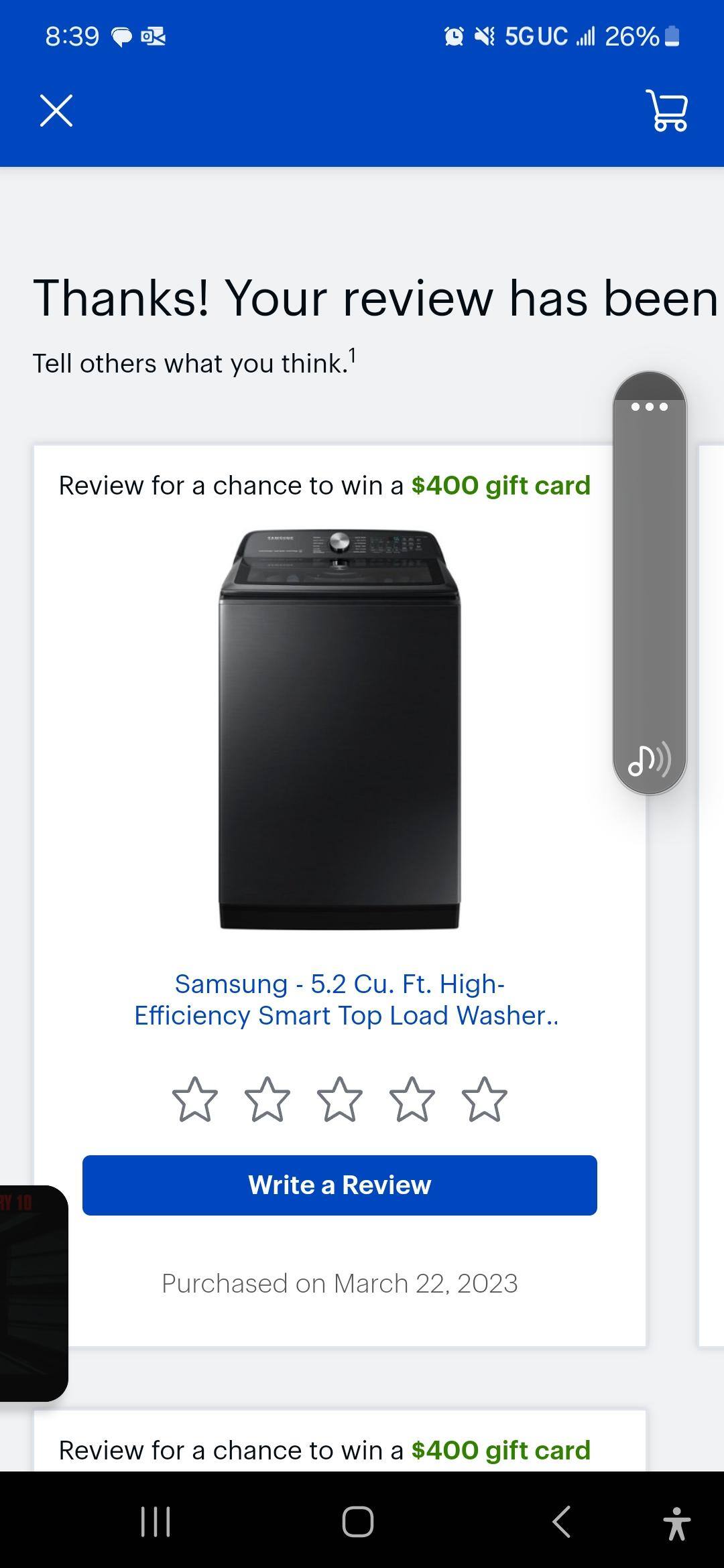
Task: Tap the $400 gift card text
Action: (501, 486)
